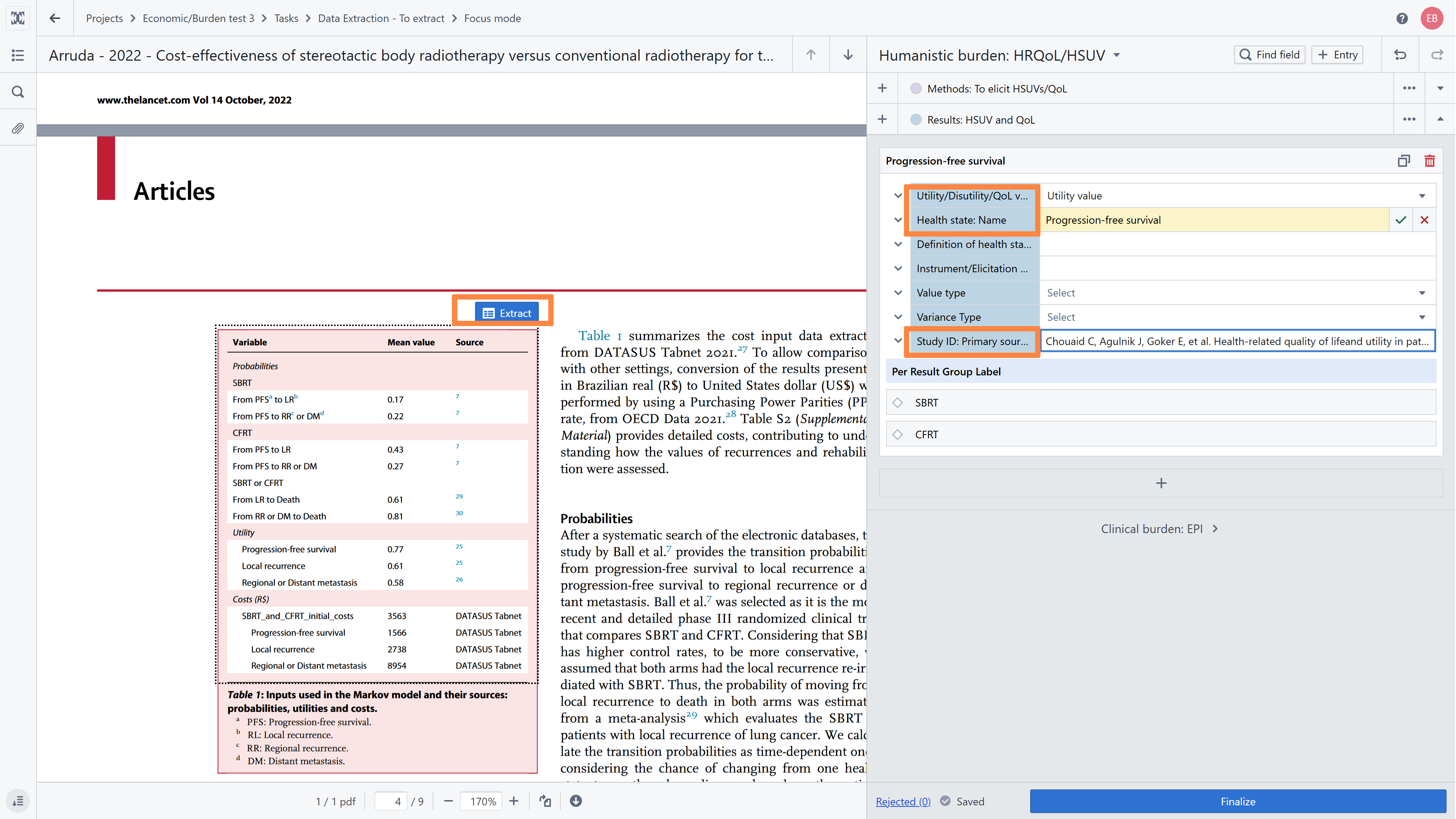
Task: Open the attachments paperclip icon
Action: point(18,128)
